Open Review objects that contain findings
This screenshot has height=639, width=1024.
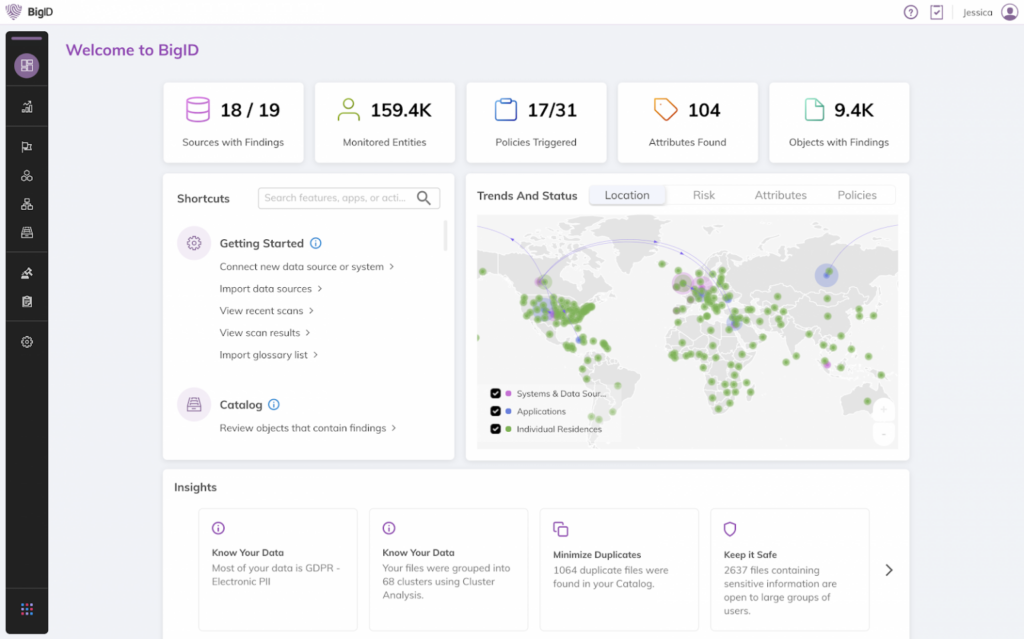(x=302, y=428)
